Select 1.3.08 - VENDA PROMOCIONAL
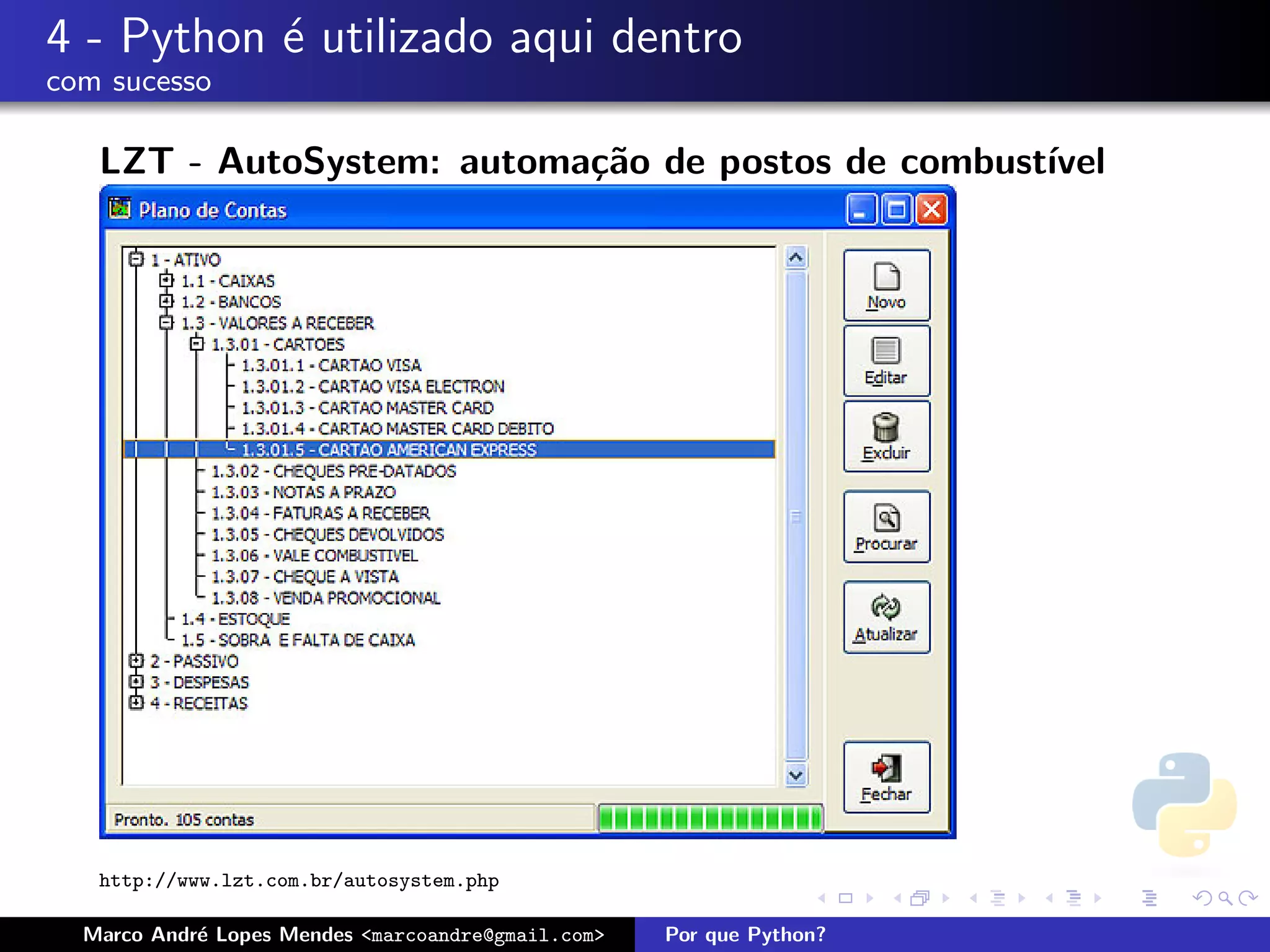The width and height of the screenshot is (1270, 952). point(326,597)
